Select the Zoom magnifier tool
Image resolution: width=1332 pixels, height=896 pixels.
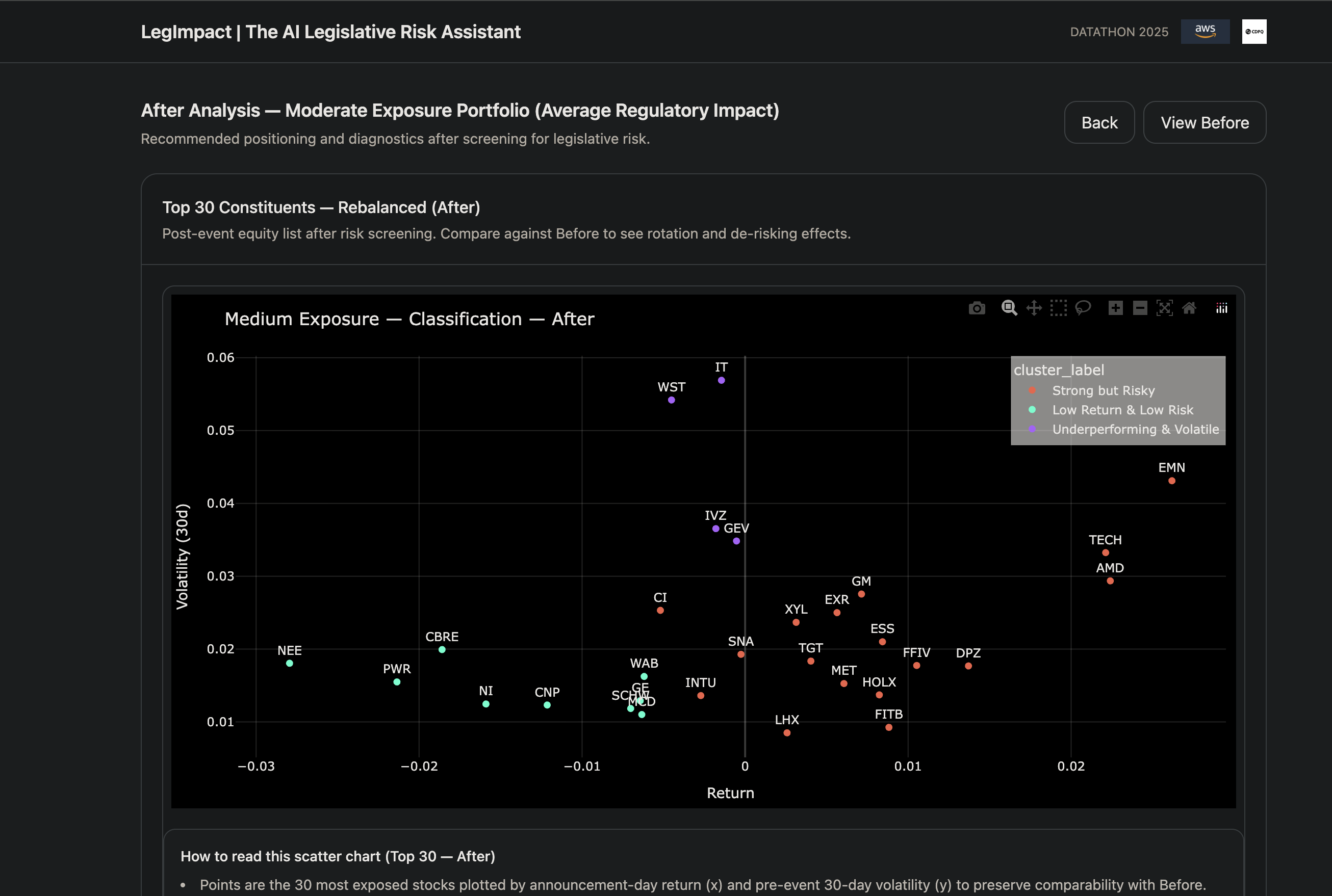pos(1009,308)
